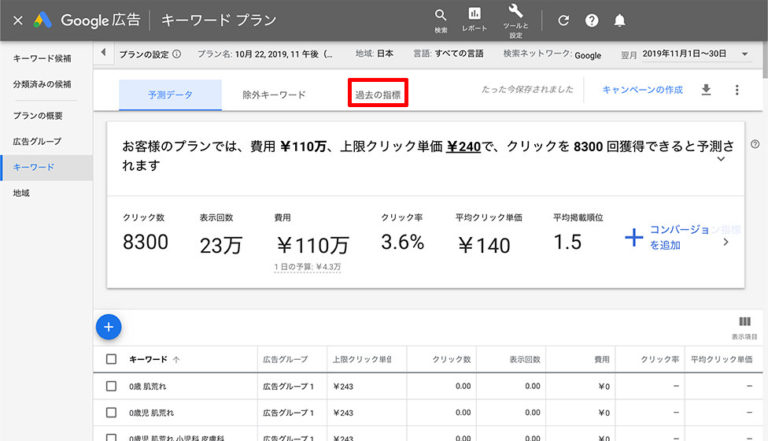
Task: Click ¥110万 費用 metric value
Action: (313, 245)
